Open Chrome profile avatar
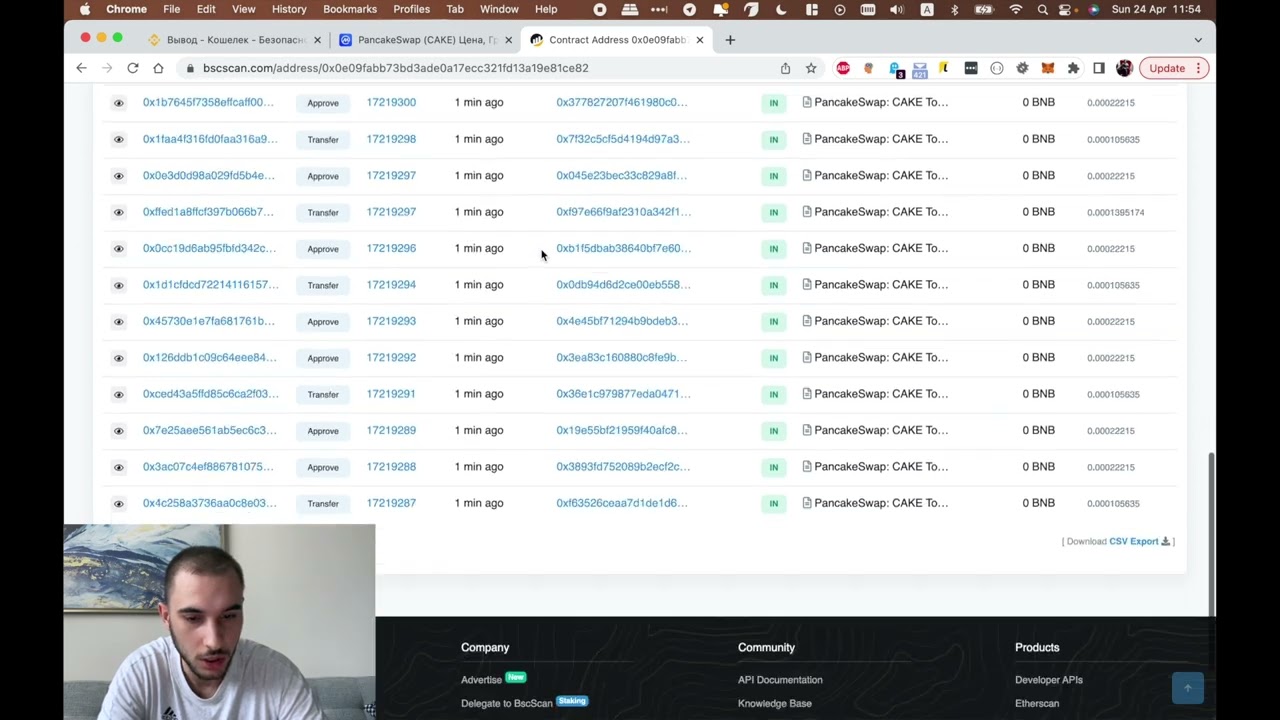 (x=1124, y=68)
